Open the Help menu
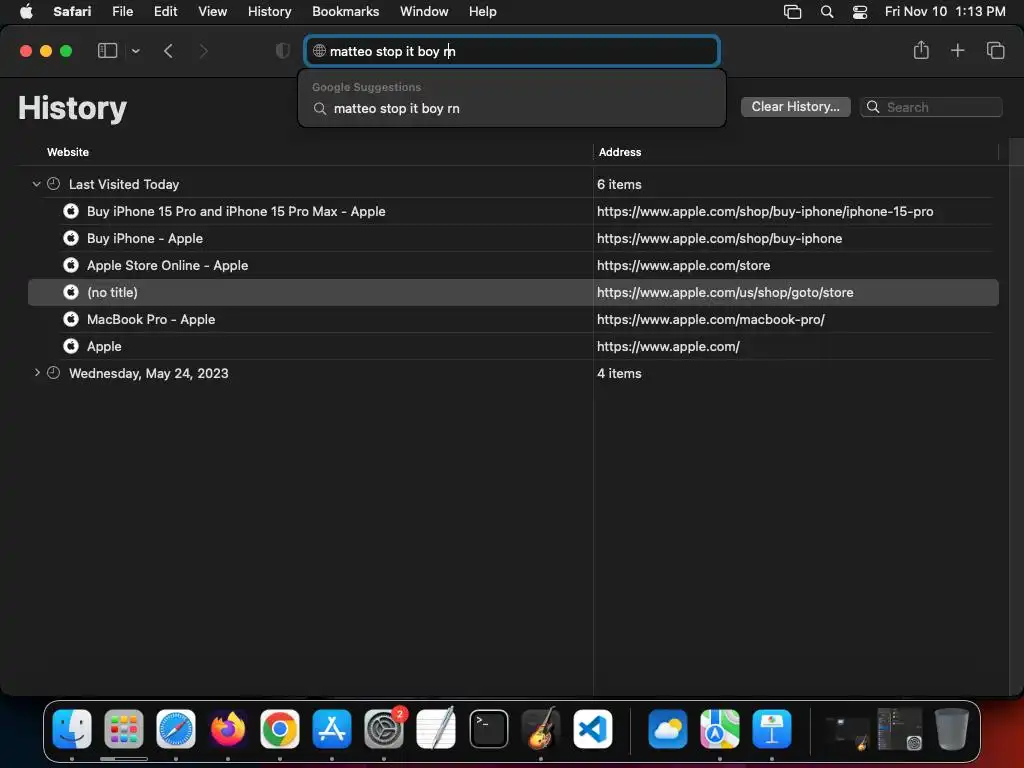The image size is (1024, 768). [x=483, y=11]
